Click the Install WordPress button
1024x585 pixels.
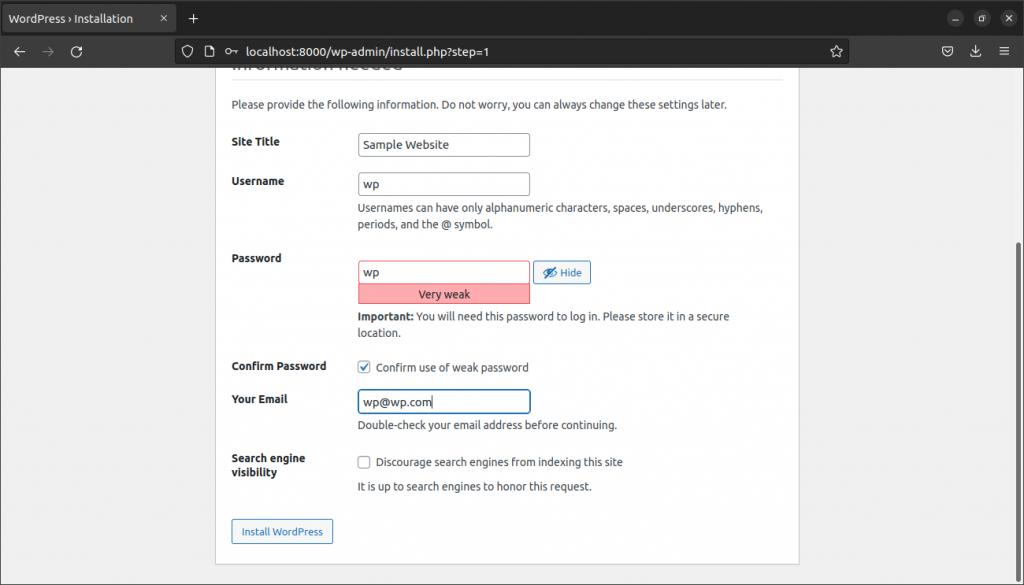282,531
